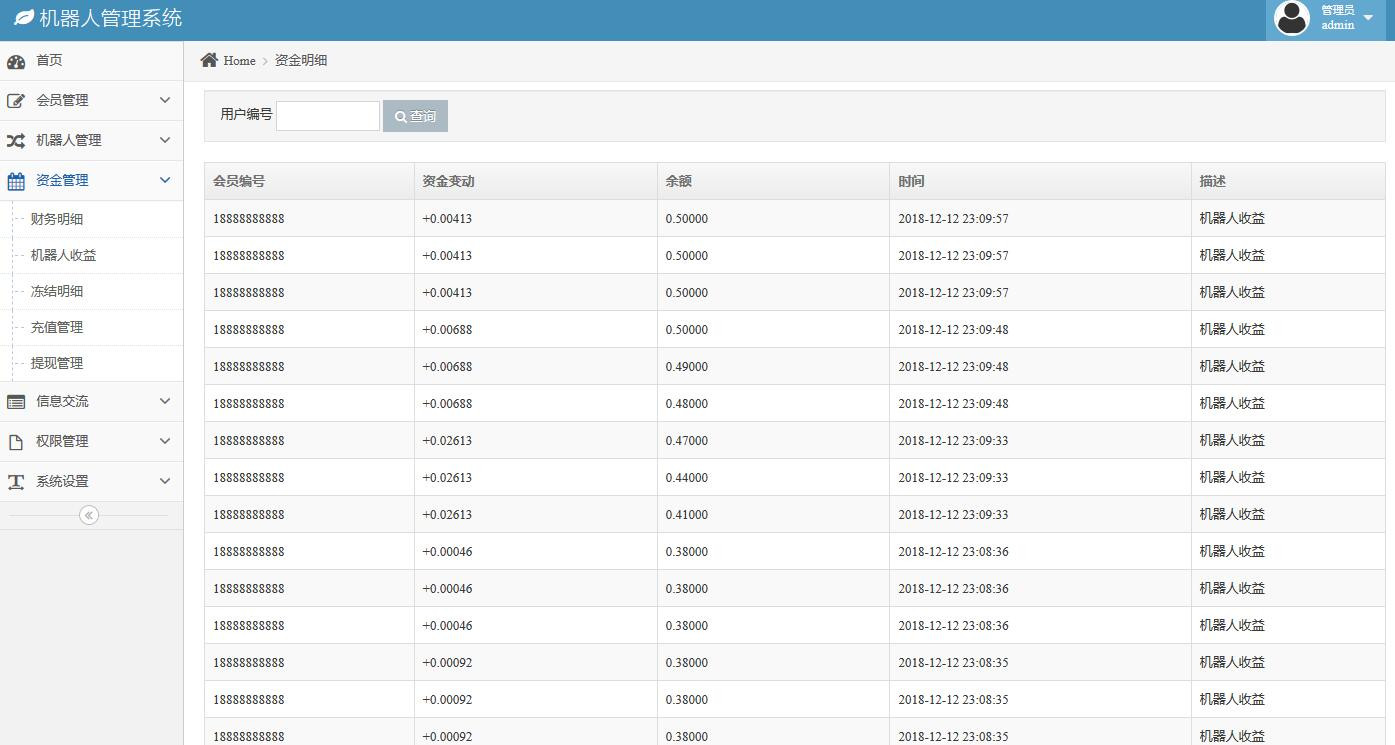Follow the Home breadcrumb link
Viewport: 1395px width, 745px height.
click(239, 61)
